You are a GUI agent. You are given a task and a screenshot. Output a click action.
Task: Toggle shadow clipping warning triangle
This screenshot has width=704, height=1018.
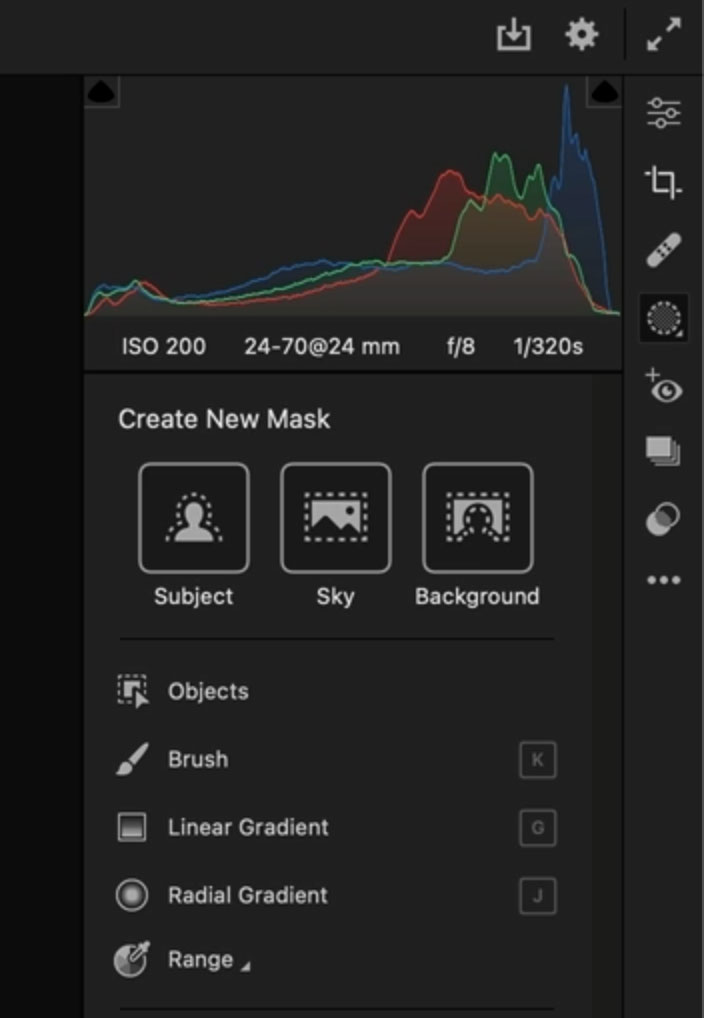click(x=101, y=92)
